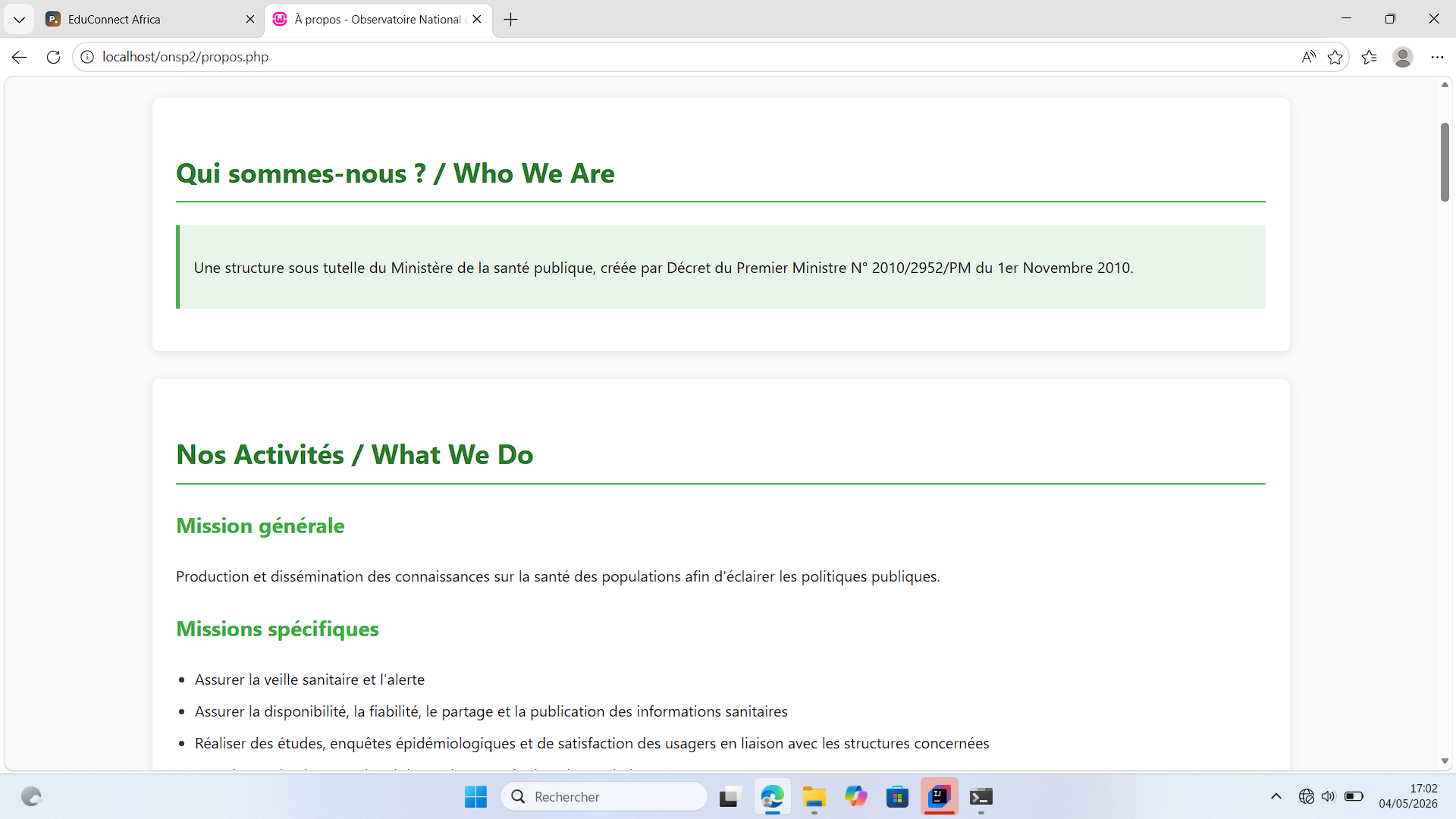Open IntelliJ IDEA from the taskbar
This screenshot has width=1456, height=819.
tap(940, 797)
